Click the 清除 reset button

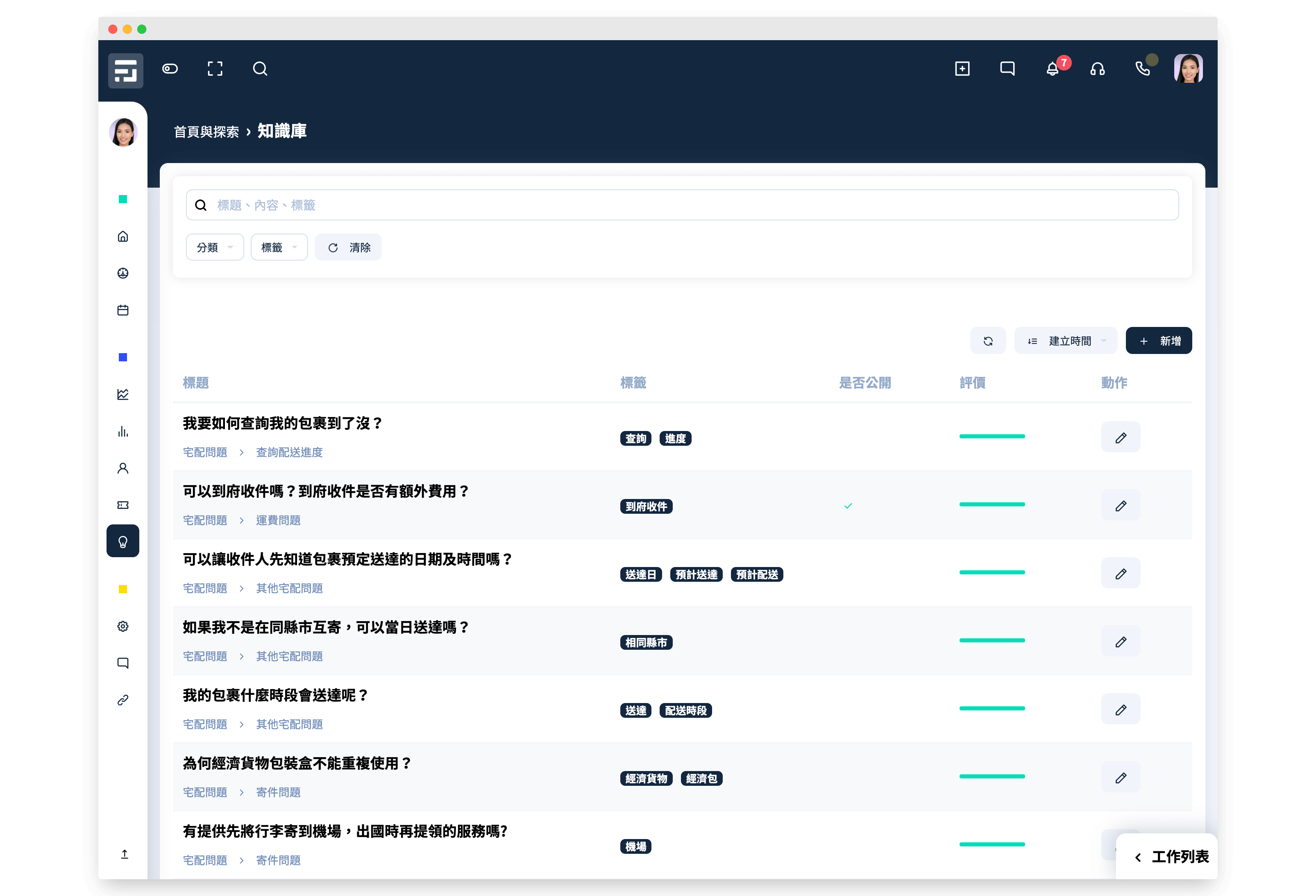[x=348, y=247]
